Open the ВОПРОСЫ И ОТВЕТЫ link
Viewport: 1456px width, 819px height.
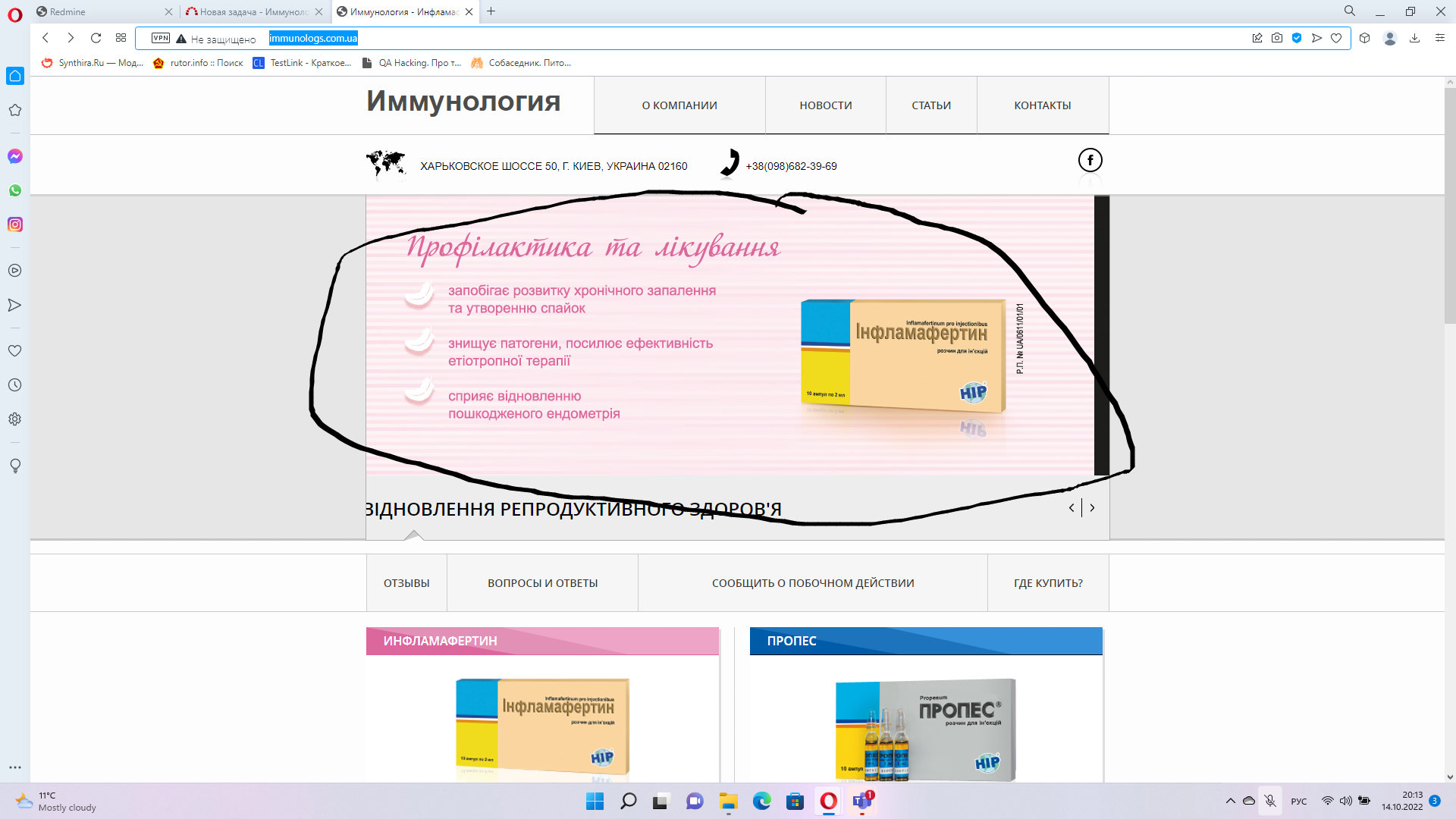click(x=542, y=583)
